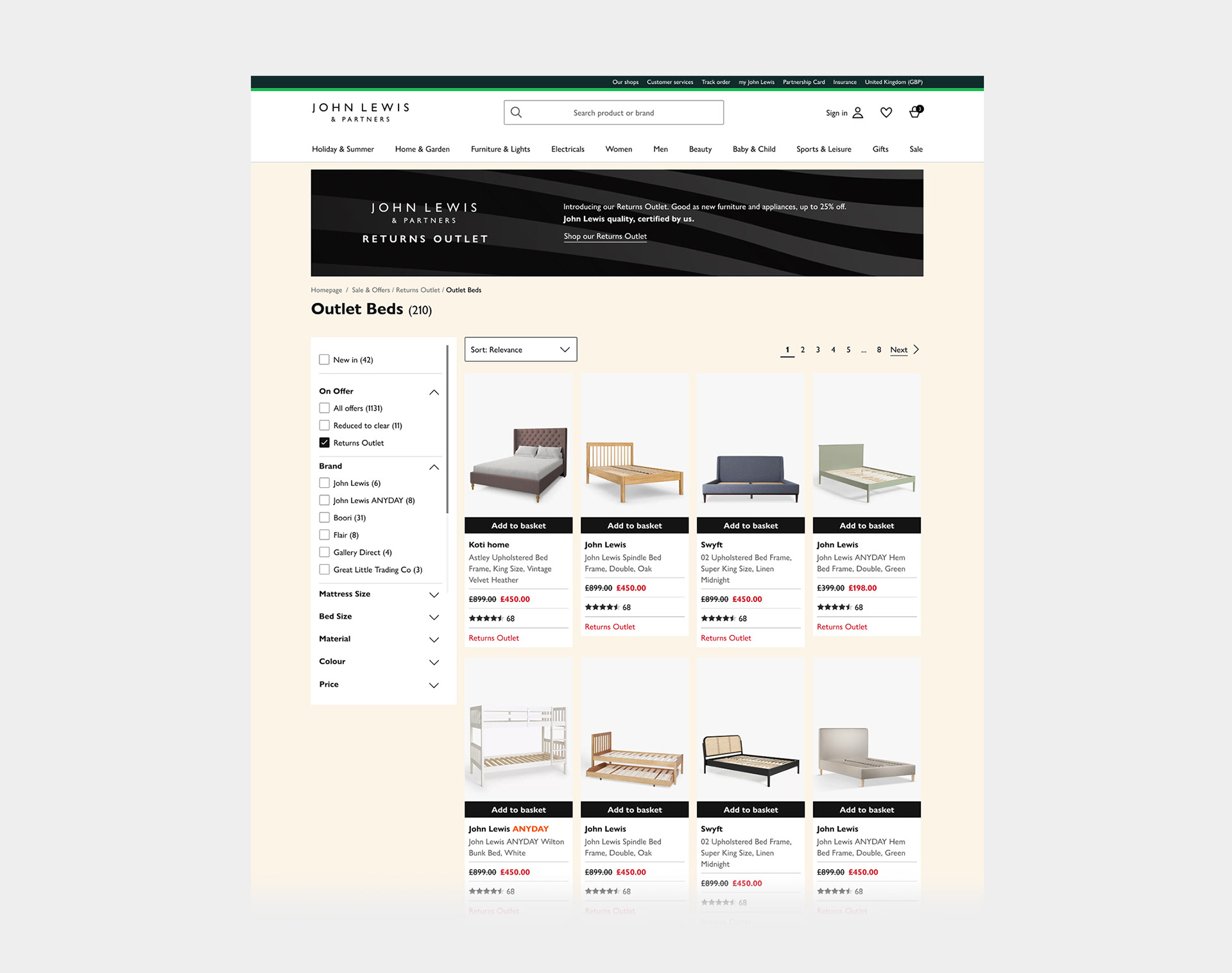Open the Holiday & Summer menu

(343, 149)
